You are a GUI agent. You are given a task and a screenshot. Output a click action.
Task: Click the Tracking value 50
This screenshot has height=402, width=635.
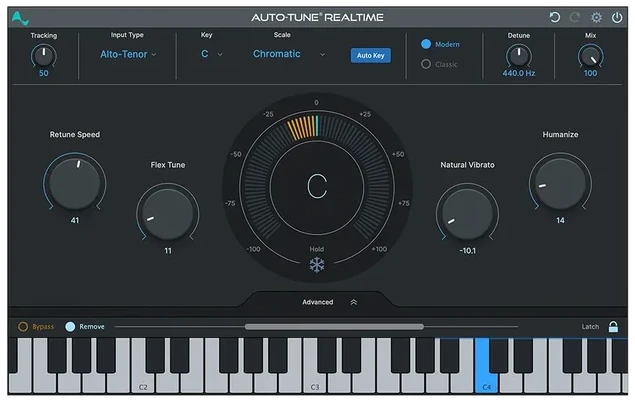(44, 73)
